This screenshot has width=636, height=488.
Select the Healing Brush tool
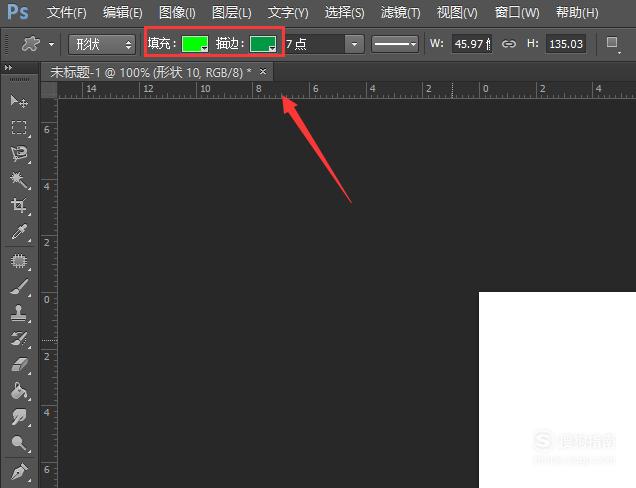tap(19, 261)
